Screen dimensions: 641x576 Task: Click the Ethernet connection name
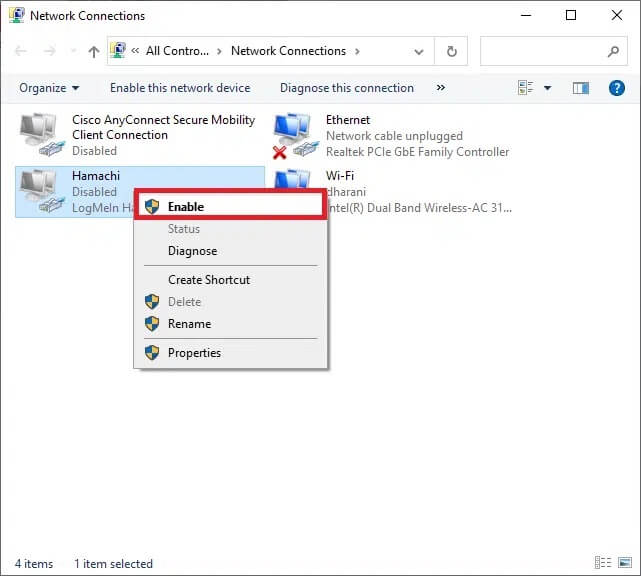(348, 120)
